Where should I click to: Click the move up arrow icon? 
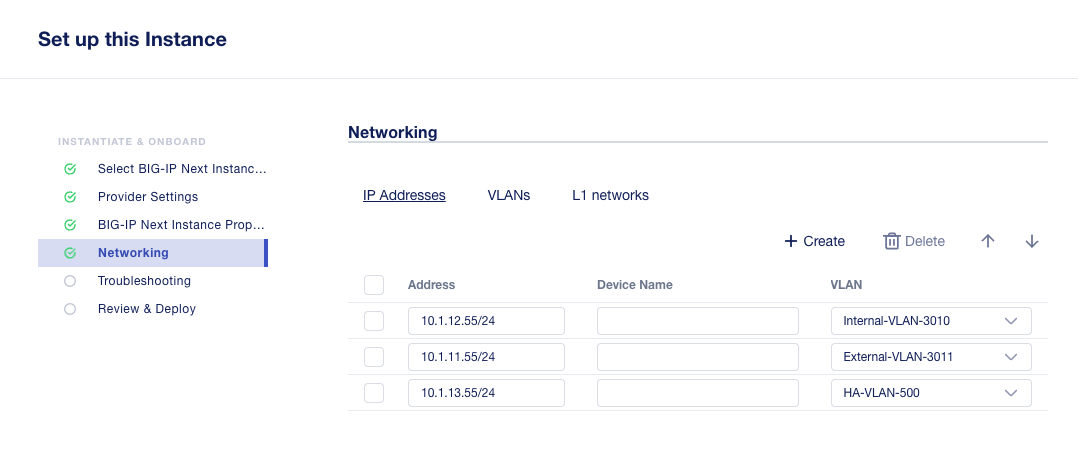[x=987, y=241]
